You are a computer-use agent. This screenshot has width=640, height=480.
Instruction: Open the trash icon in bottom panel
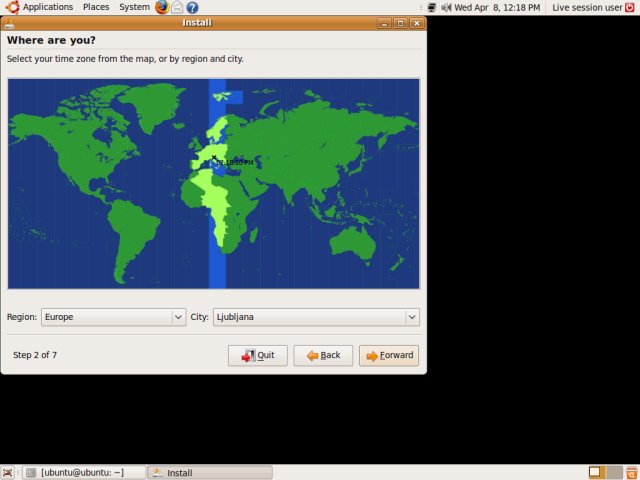point(631,472)
